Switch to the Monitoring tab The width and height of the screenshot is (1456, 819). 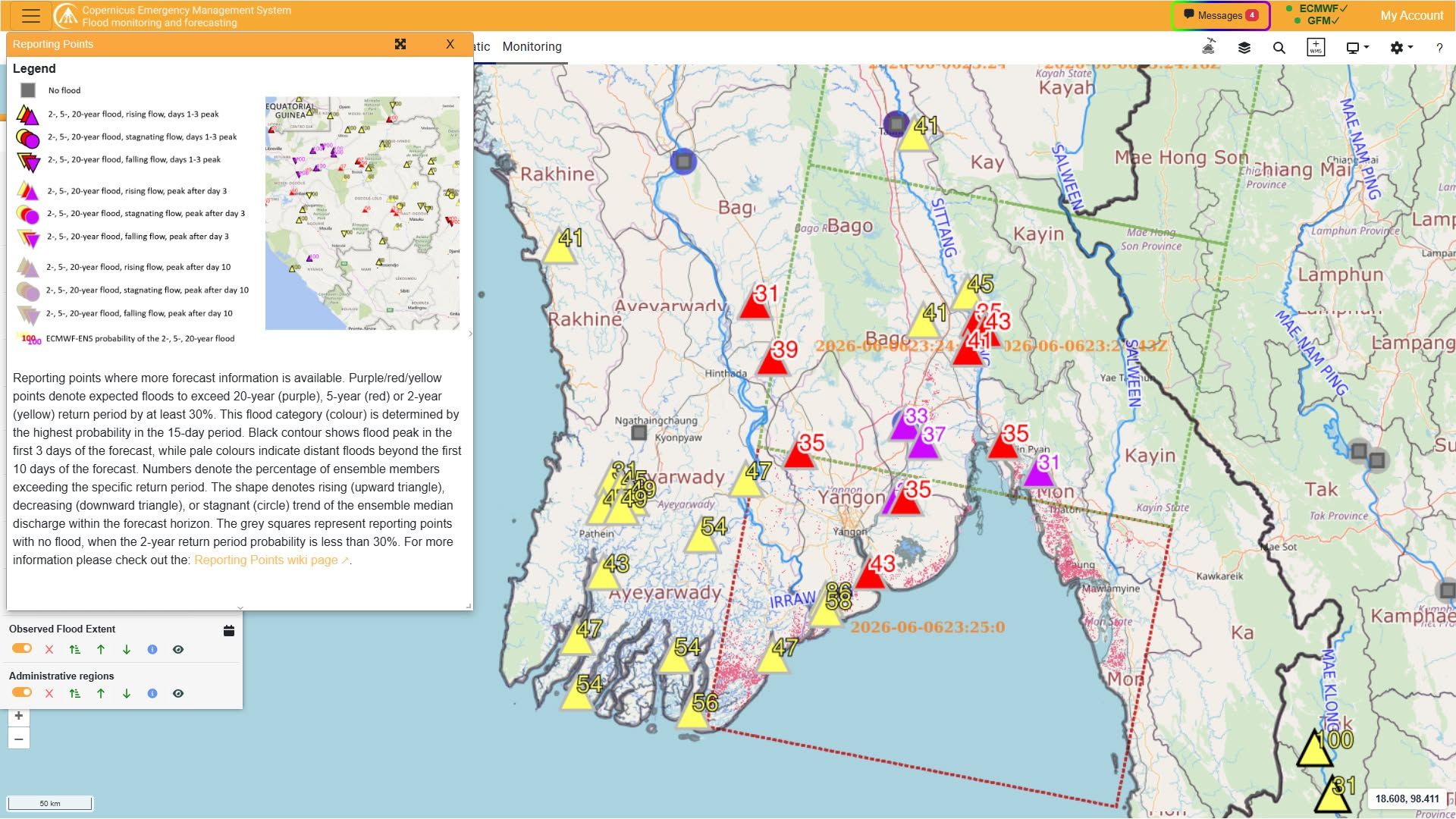pyautogui.click(x=532, y=46)
